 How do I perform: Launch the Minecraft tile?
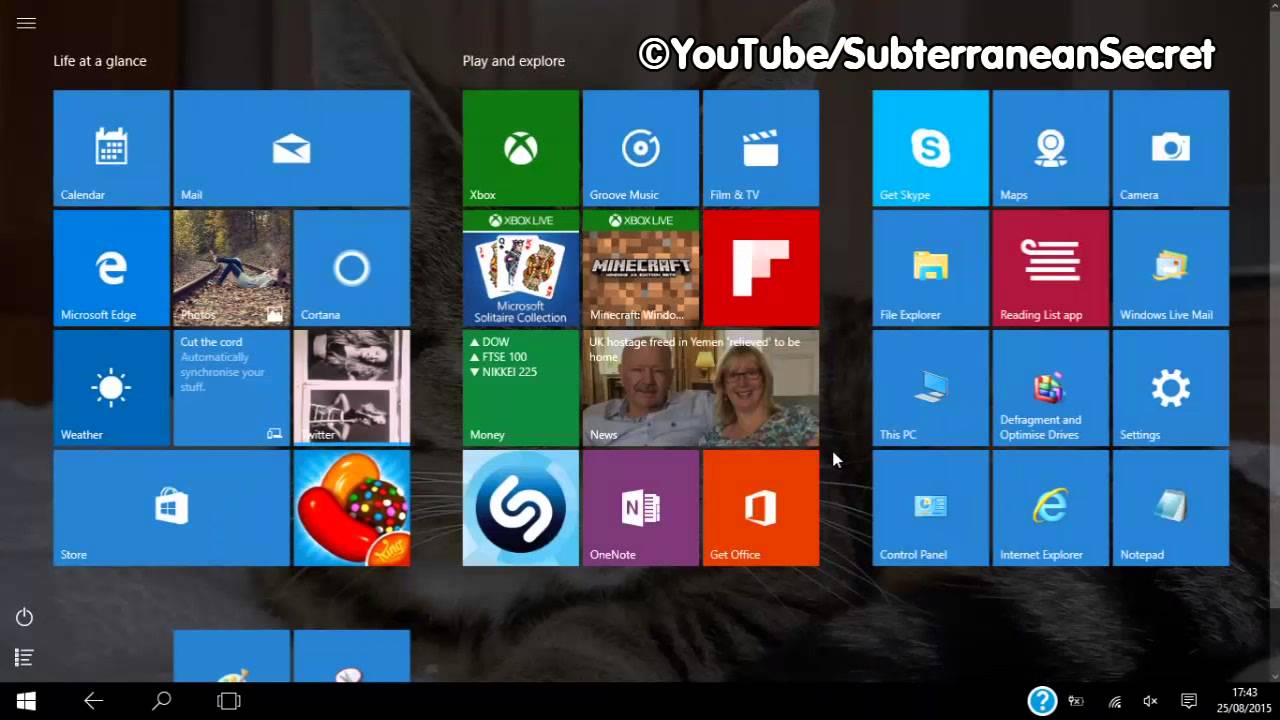click(x=640, y=268)
